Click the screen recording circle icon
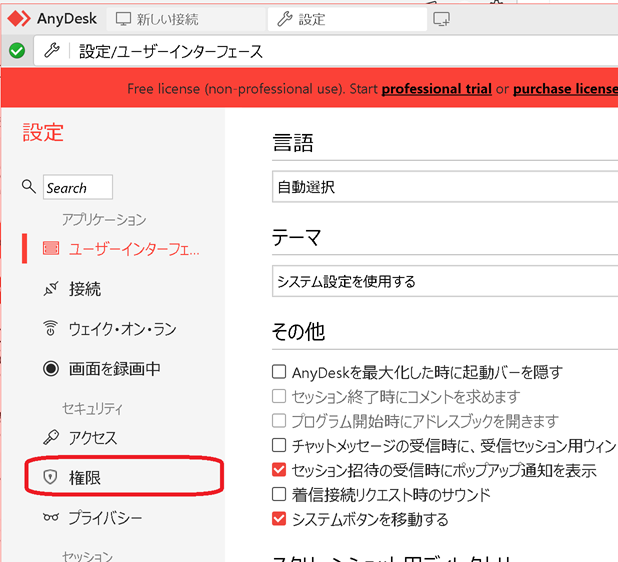Image resolution: width=618 pixels, height=562 pixels. coord(51,369)
